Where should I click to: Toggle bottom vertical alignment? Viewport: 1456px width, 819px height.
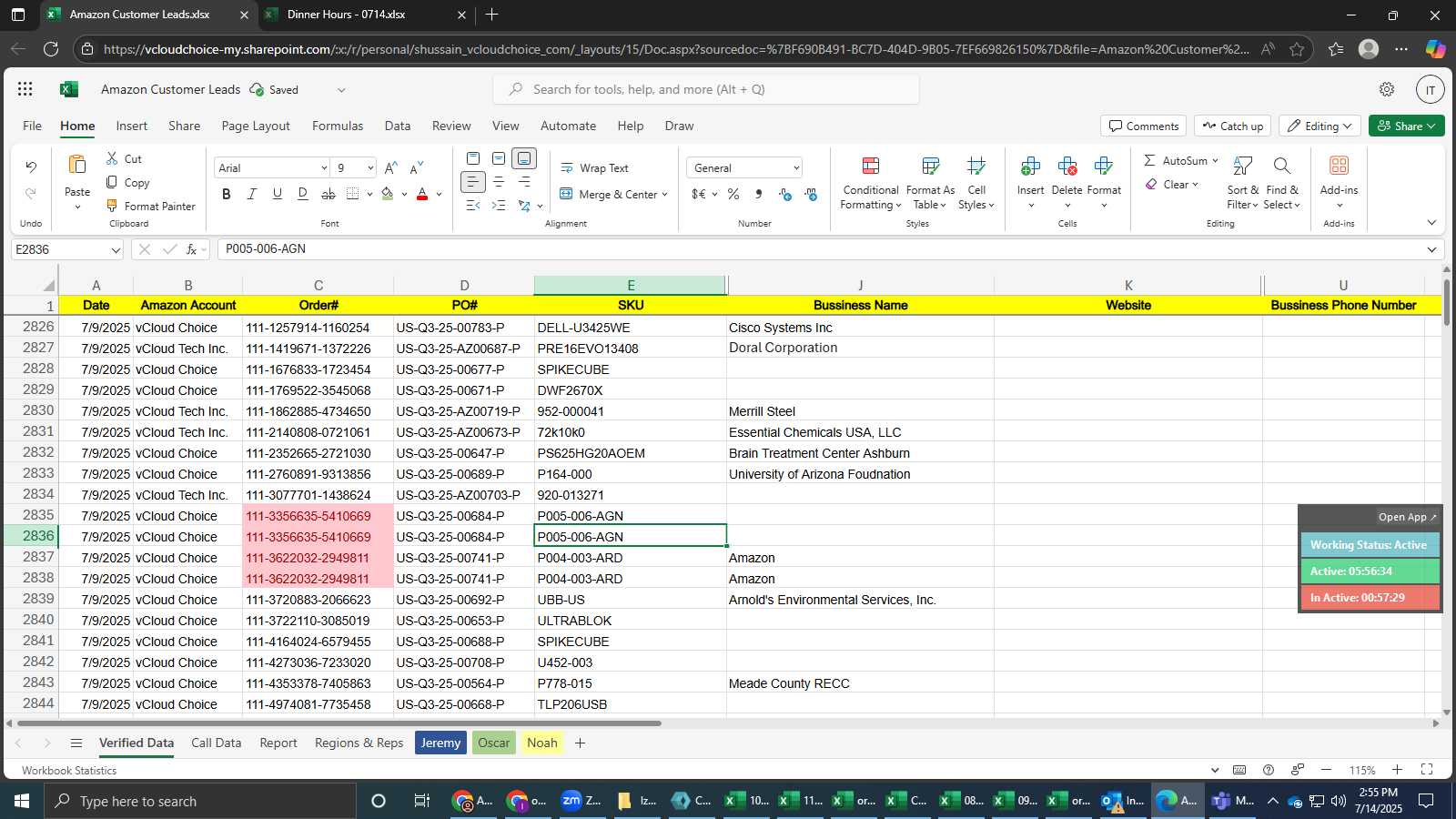pos(524,158)
